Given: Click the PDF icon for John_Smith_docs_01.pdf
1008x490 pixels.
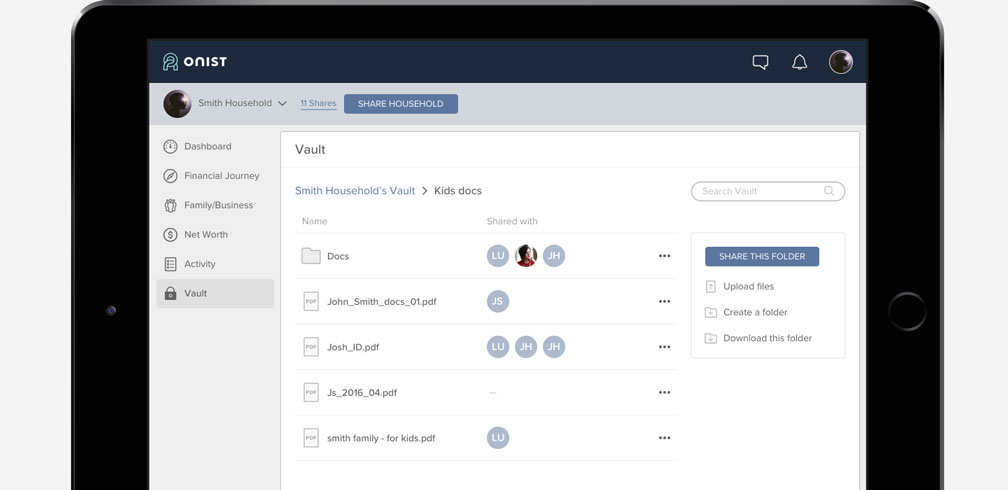Looking at the screenshot, I should point(311,301).
